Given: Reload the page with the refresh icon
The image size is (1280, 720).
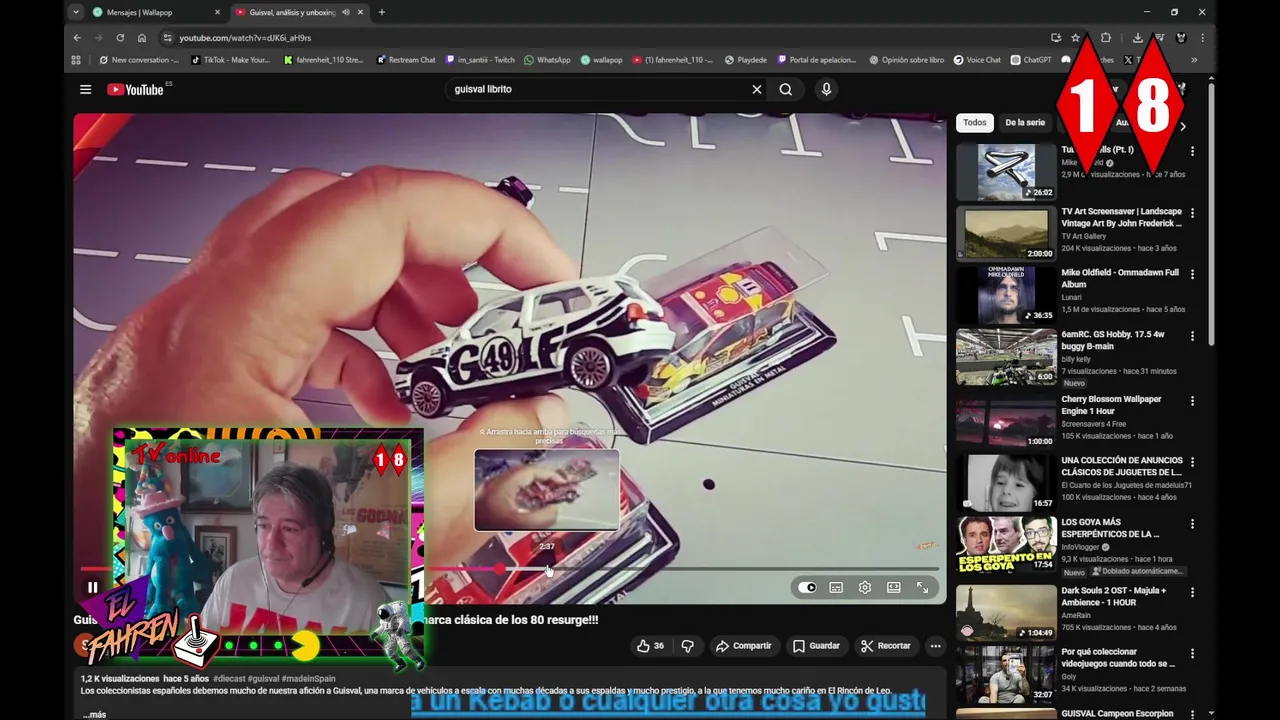Looking at the screenshot, I should point(120,38).
